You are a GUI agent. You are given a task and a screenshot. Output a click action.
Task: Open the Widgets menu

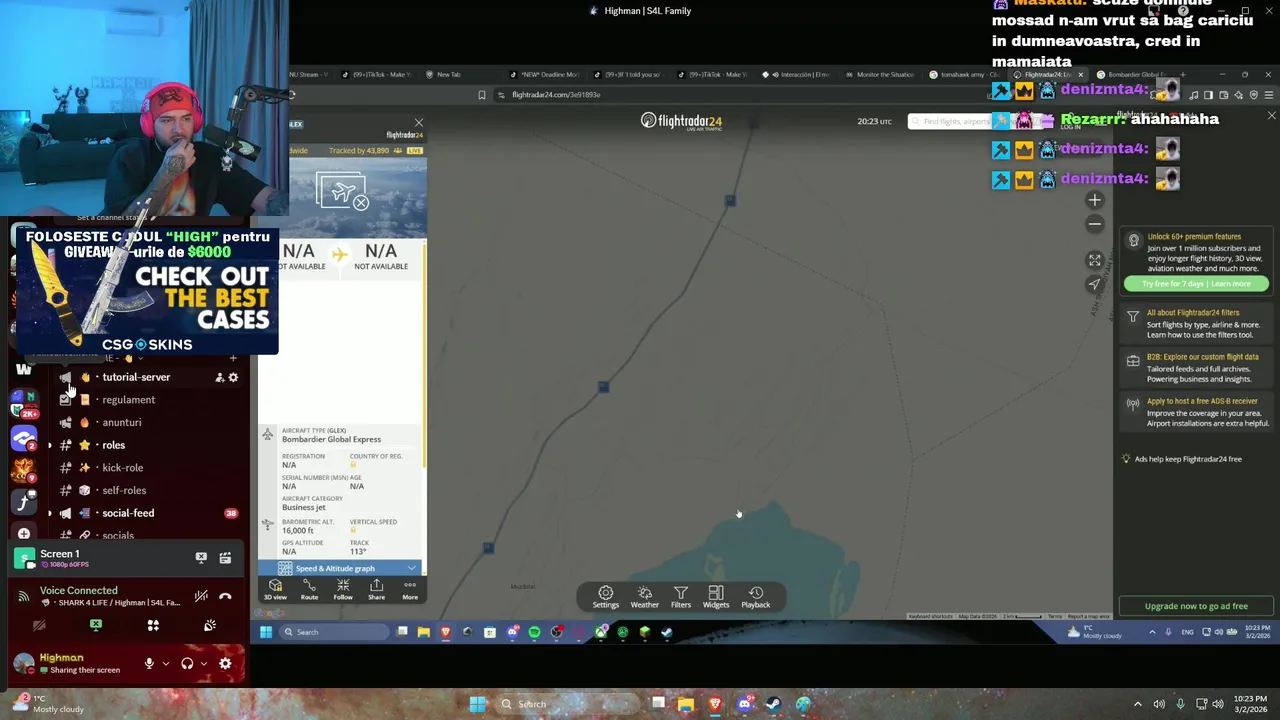[x=716, y=597]
